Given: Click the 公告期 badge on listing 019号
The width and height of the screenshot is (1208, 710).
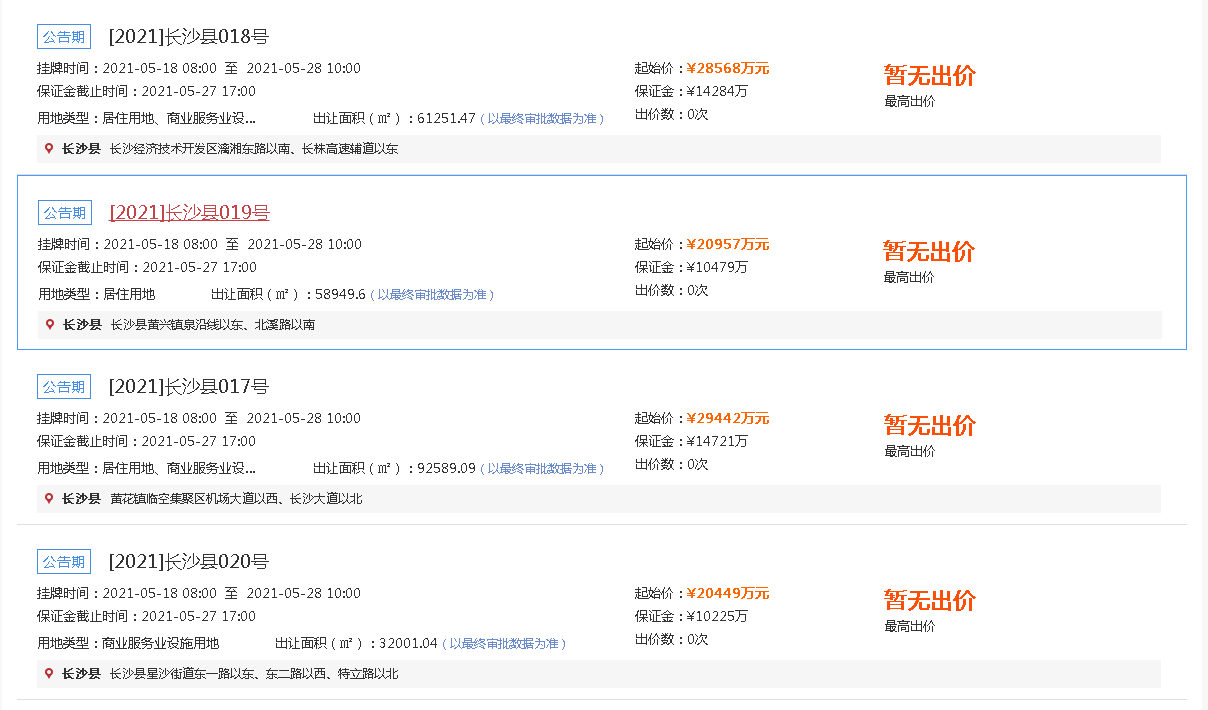Looking at the screenshot, I should (63, 211).
